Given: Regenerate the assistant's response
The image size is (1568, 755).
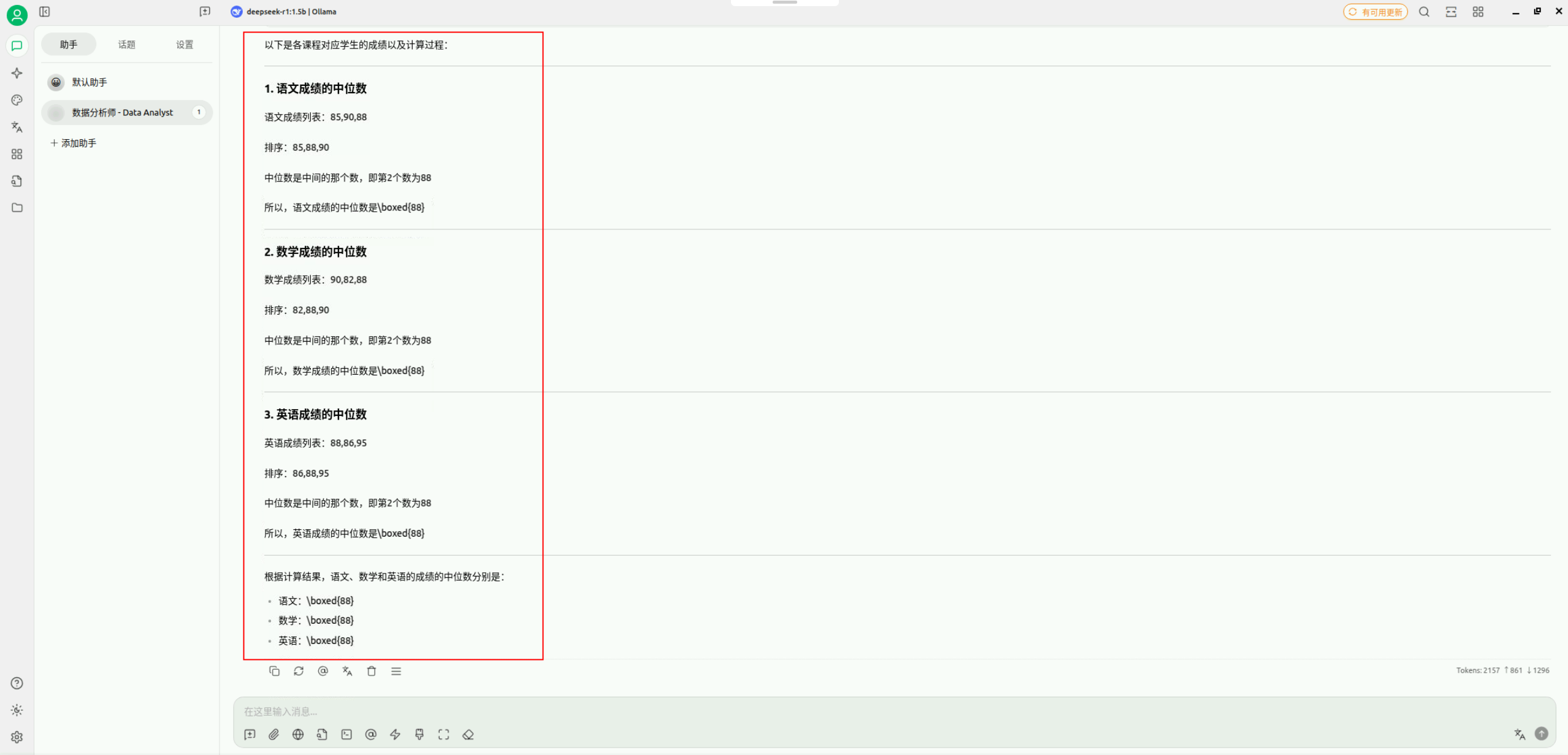Looking at the screenshot, I should click(x=299, y=671).
